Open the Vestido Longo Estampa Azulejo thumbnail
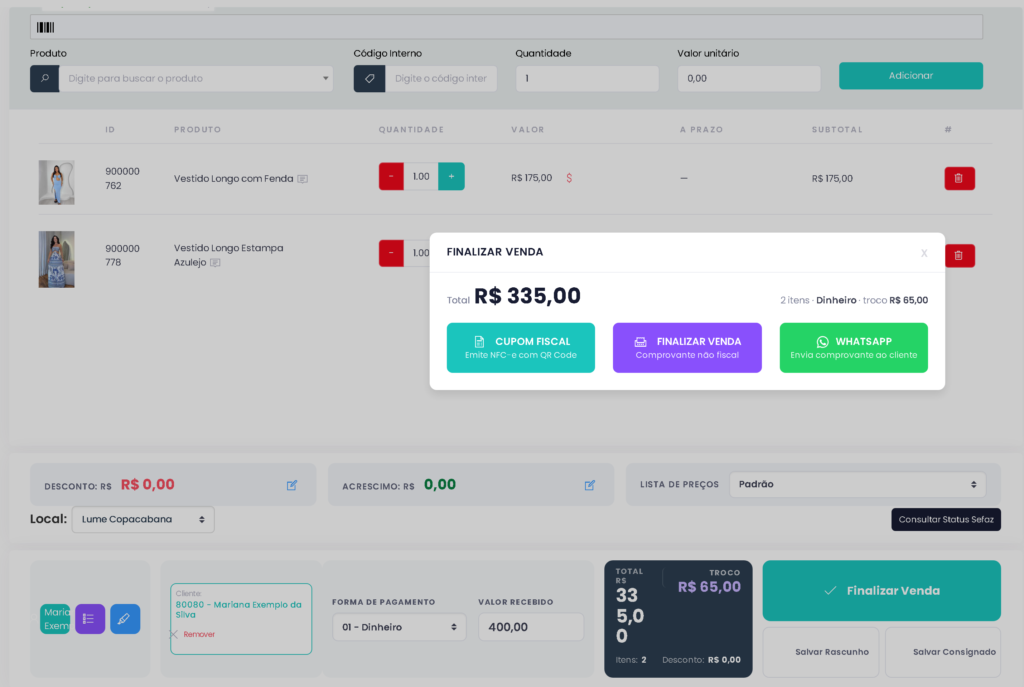 click(x=56, y=259)
